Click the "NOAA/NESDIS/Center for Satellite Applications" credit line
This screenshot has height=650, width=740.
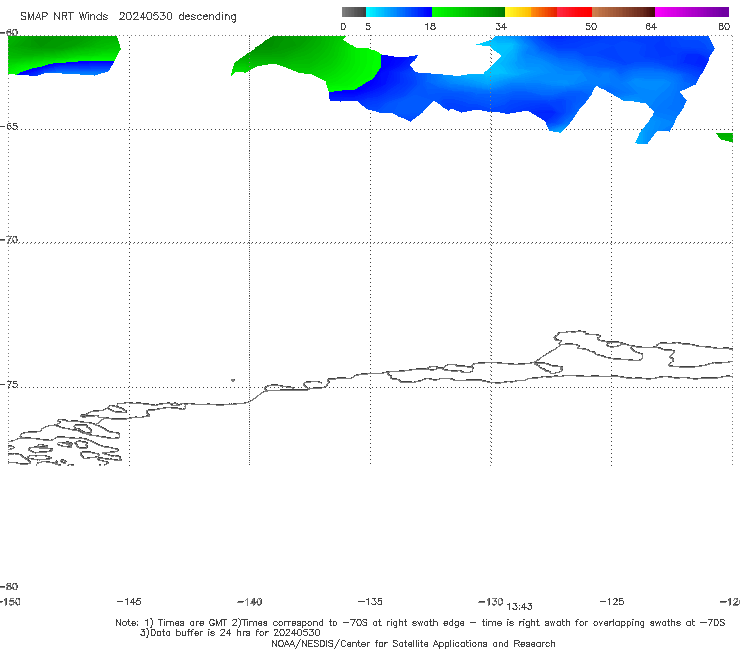(x=413, y=644)
